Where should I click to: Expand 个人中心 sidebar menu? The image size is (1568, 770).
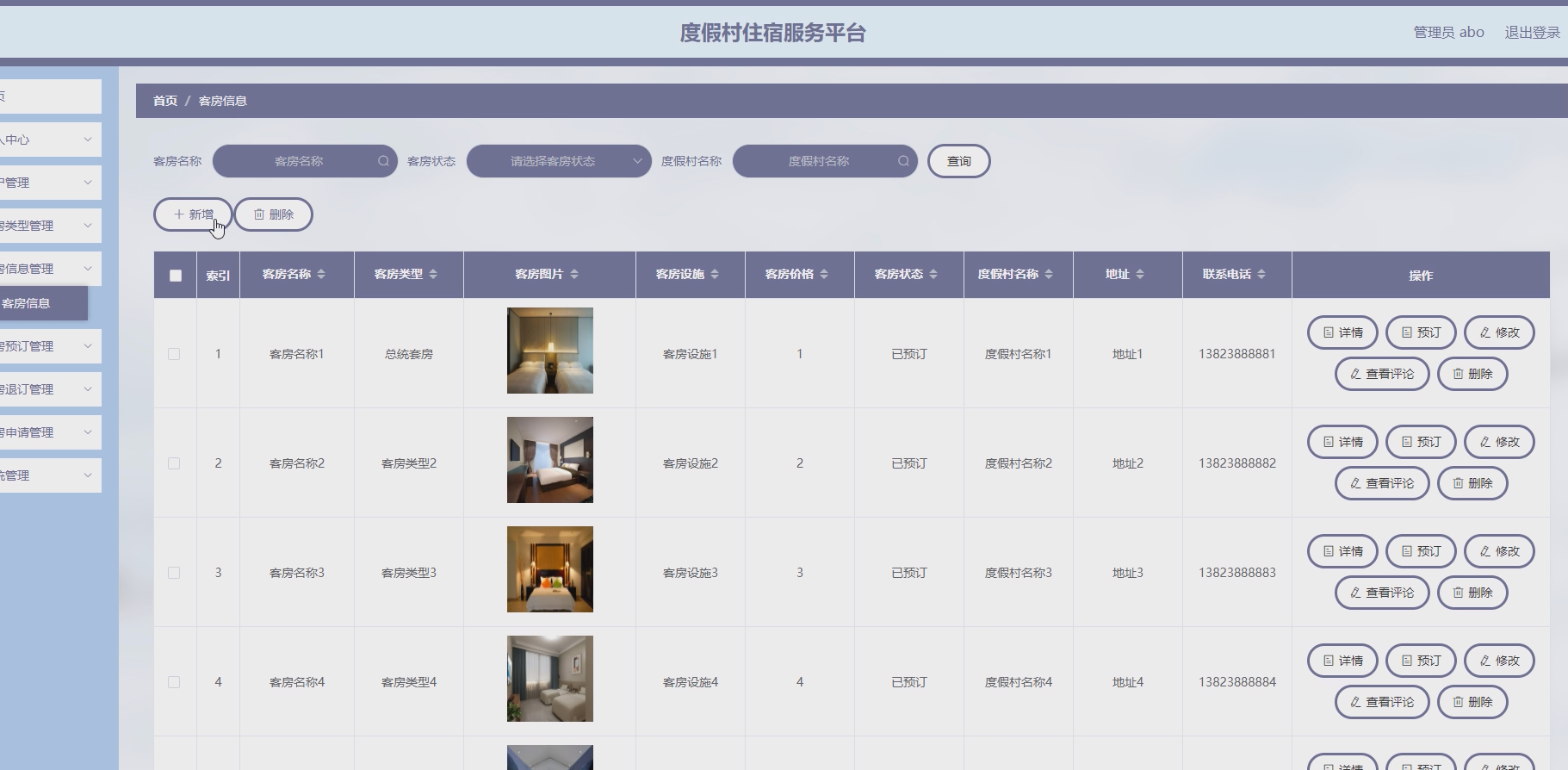(49, 140)
